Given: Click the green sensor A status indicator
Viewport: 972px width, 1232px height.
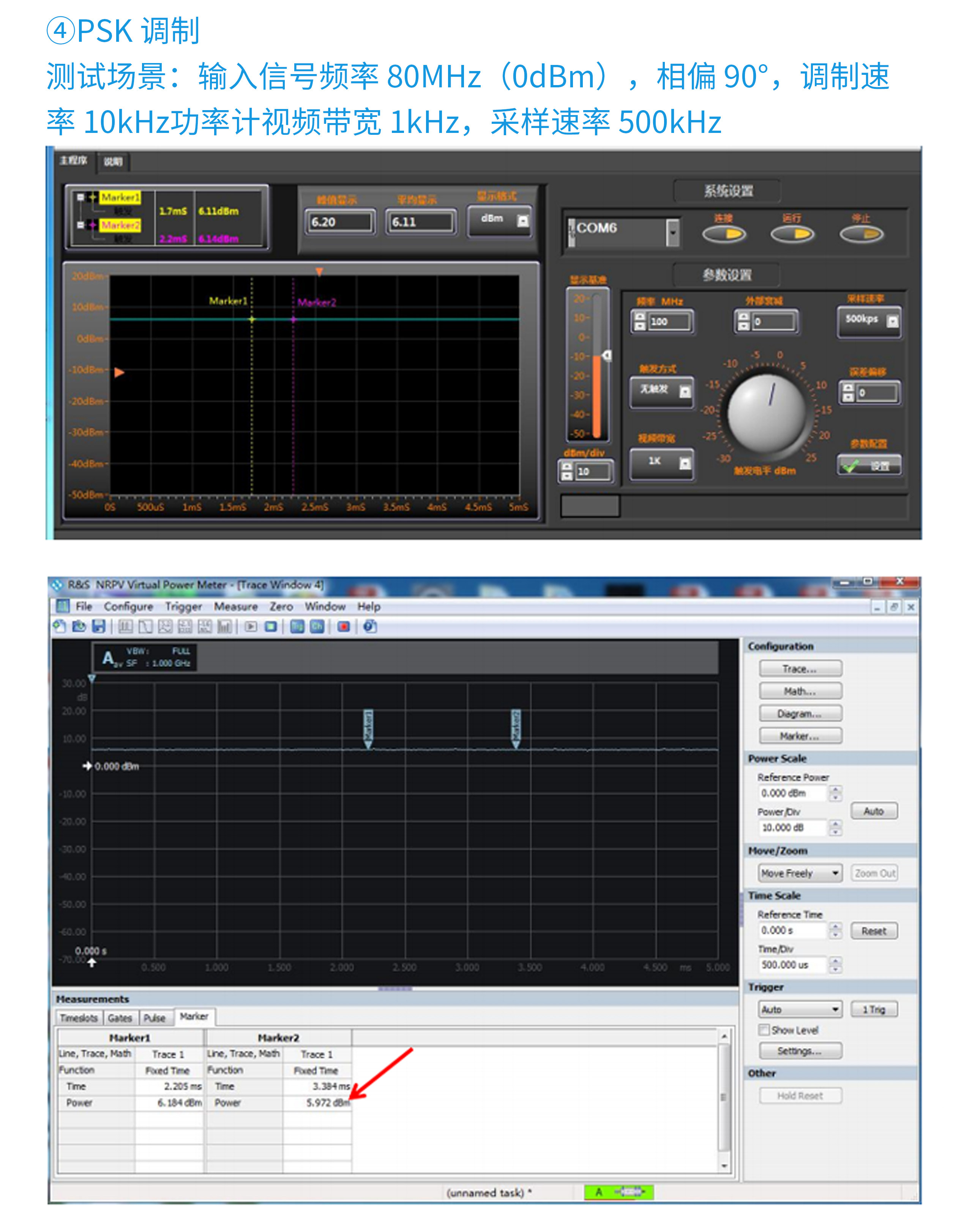Looking at the screenshot, I should click(619, 1192).
